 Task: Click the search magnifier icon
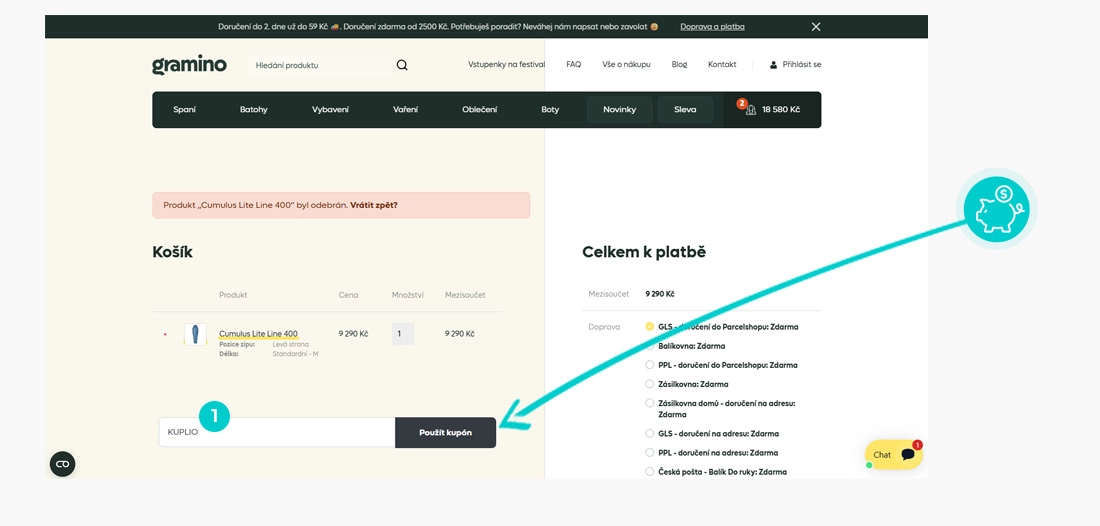coord(402,65)
